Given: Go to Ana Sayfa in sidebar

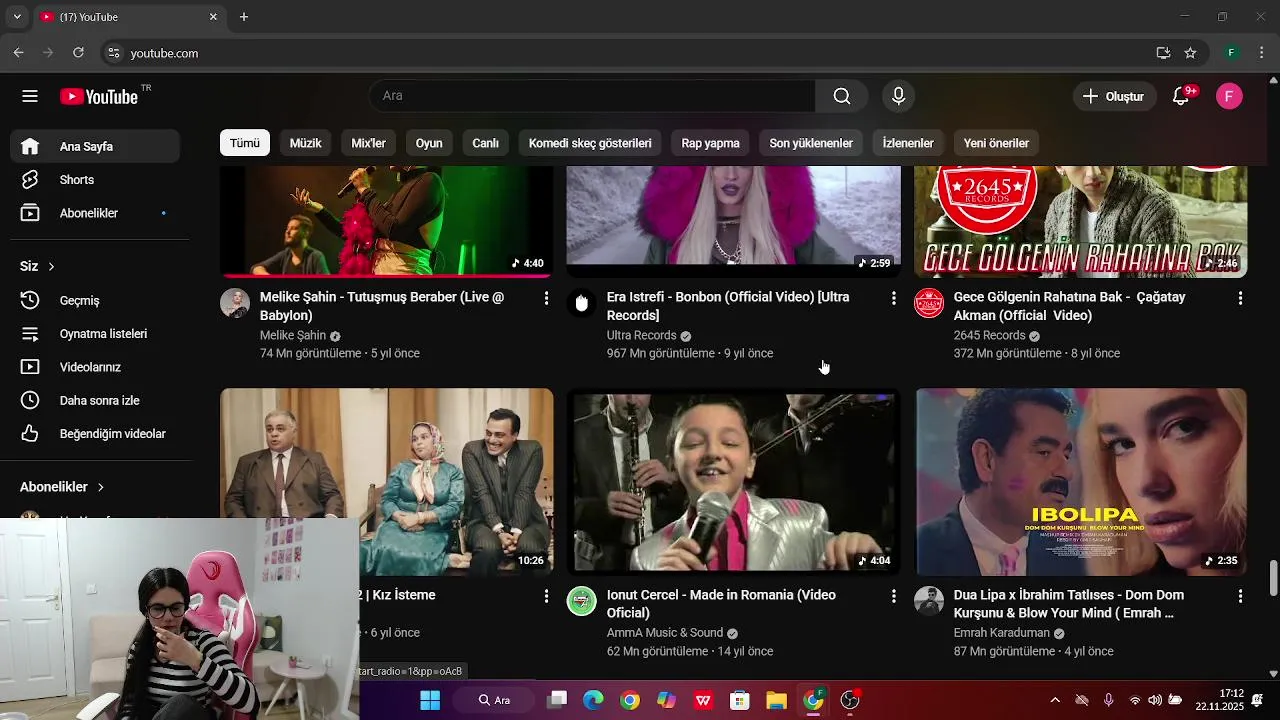Looking at the screenshot, I should (x=95, y=146).
